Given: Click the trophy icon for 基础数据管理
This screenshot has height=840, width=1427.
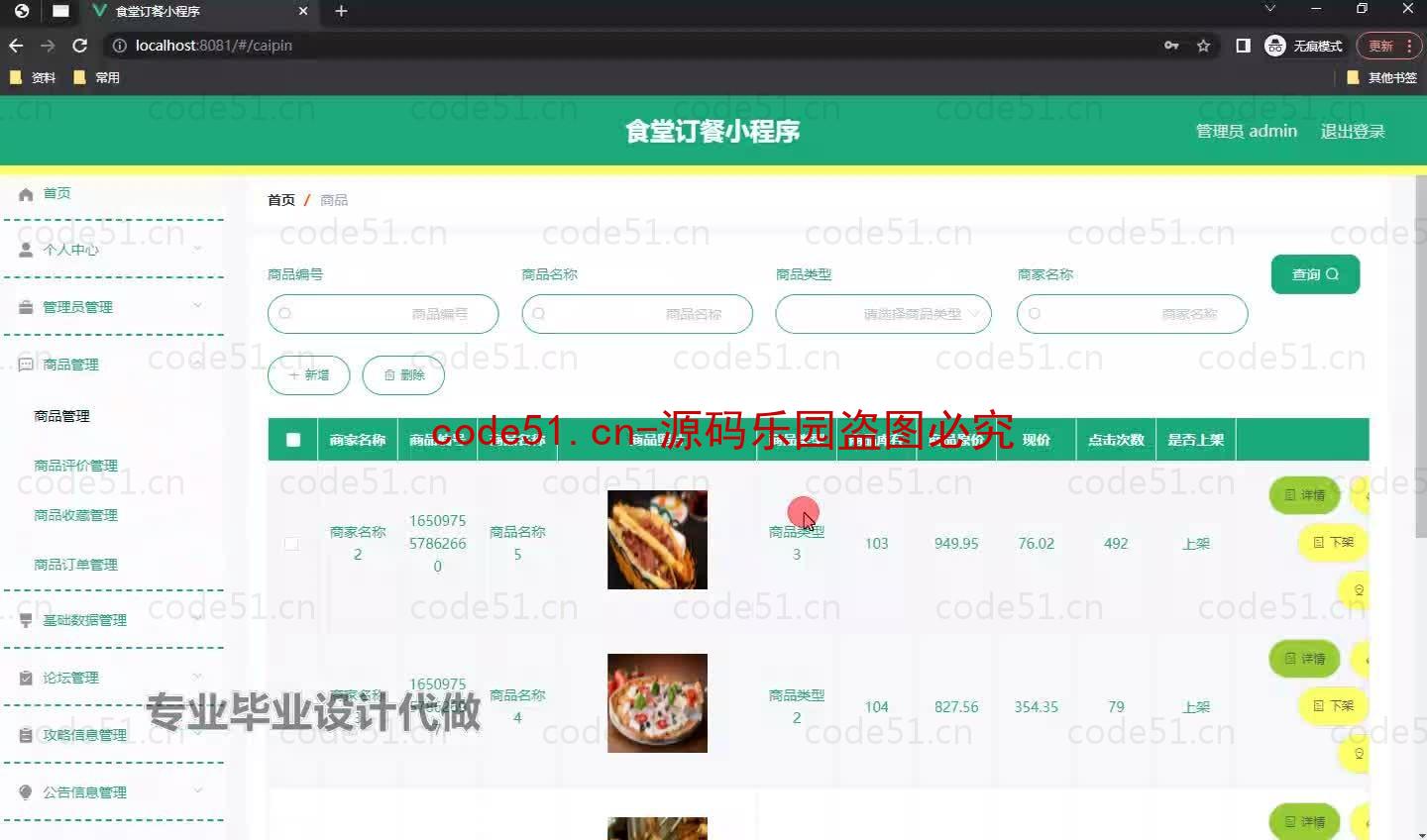Looking at the screenshot, I should (x=26, y=620).
